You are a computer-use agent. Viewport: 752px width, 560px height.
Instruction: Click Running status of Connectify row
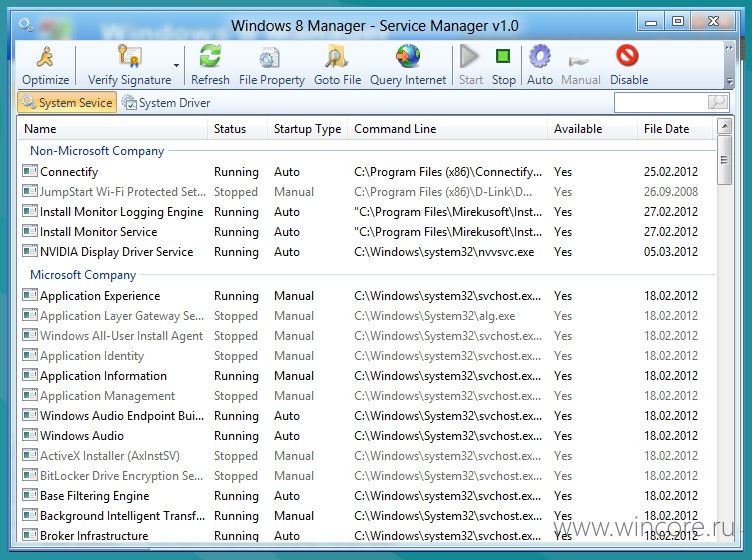[236, 172]
